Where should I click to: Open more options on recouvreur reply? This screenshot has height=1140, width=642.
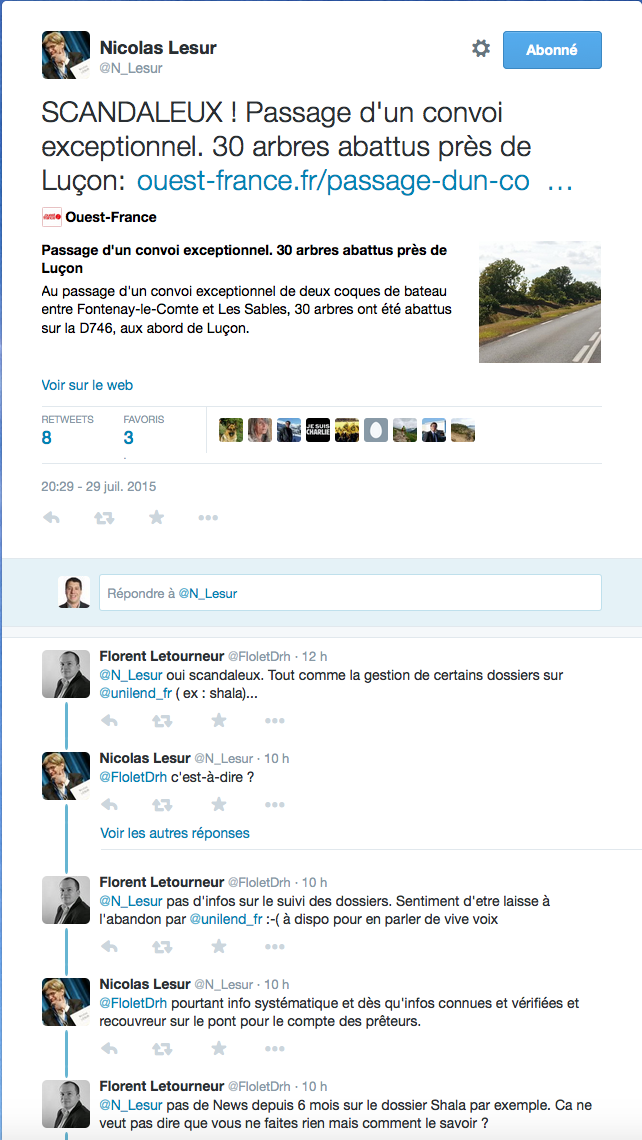coord(274,1049)
